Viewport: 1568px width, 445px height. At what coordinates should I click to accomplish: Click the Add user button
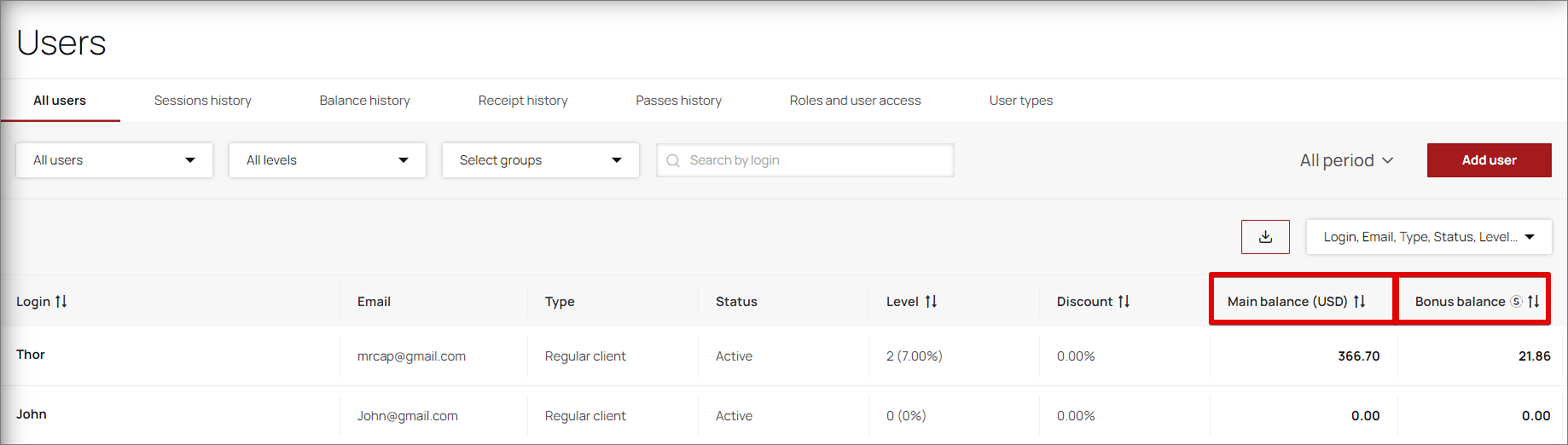(x=1490, y=160)
